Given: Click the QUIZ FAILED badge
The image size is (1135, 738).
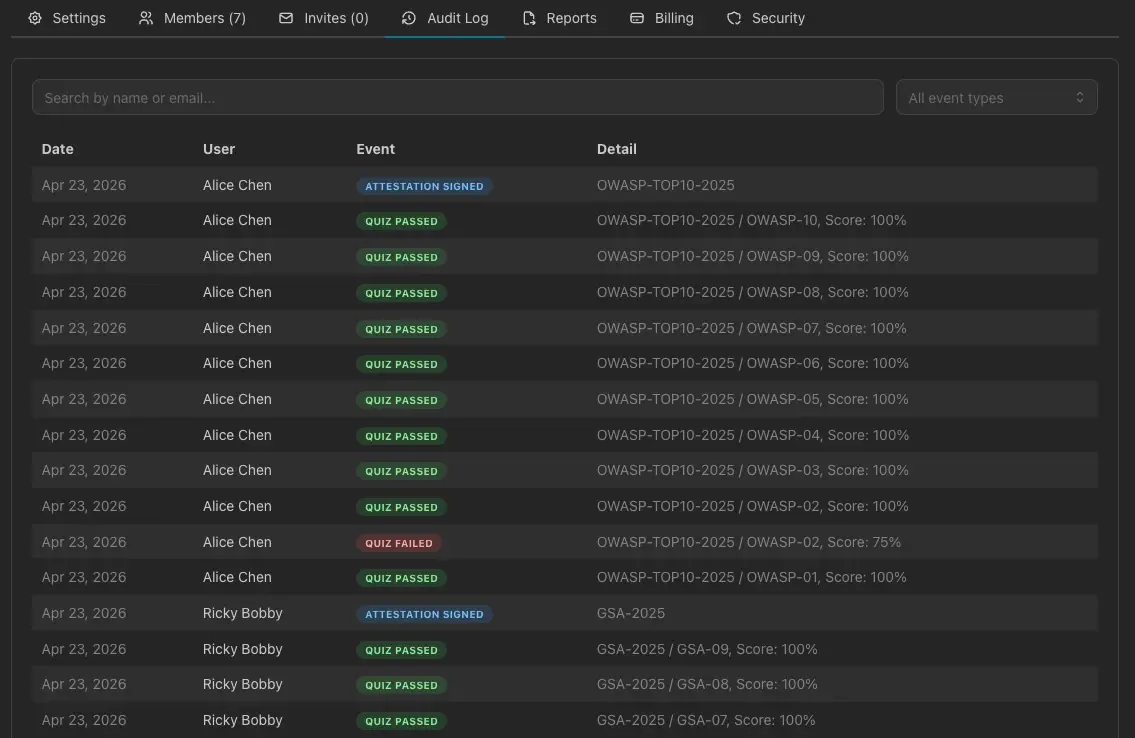Looking at the screenshot, I should (x=399, y=543).
